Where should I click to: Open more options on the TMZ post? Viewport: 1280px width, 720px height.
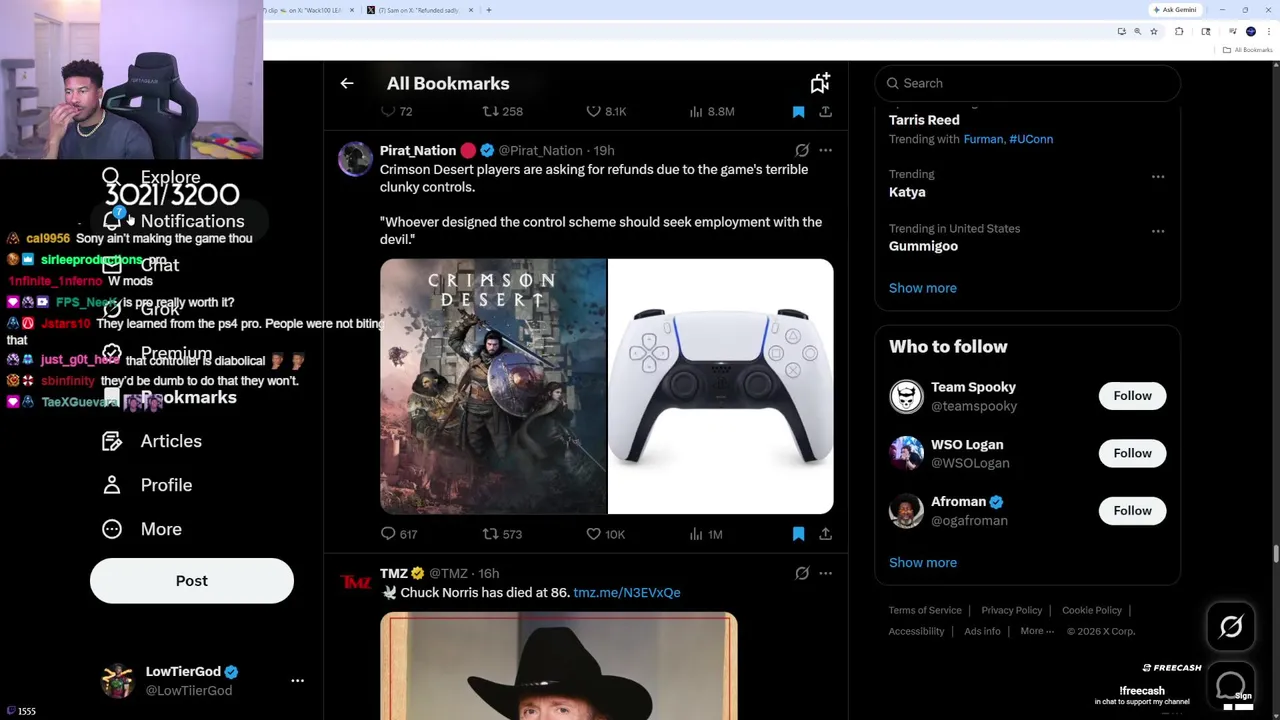[825, 574]
